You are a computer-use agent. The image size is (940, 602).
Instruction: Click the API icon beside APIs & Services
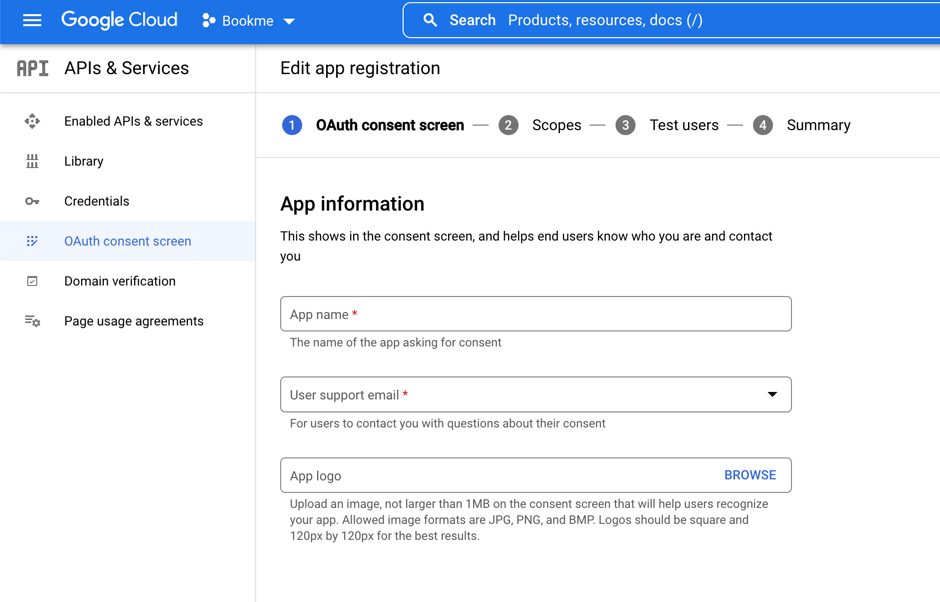coord(32,68)
